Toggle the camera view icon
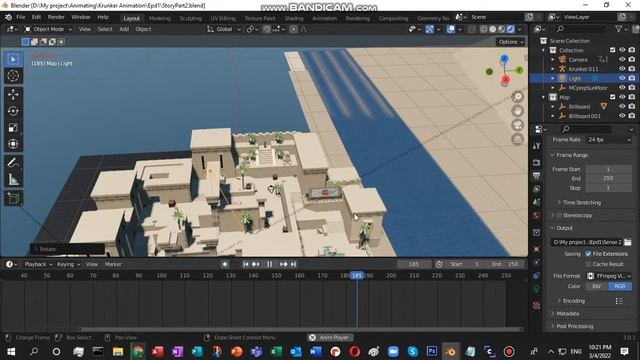 (518, 125)
